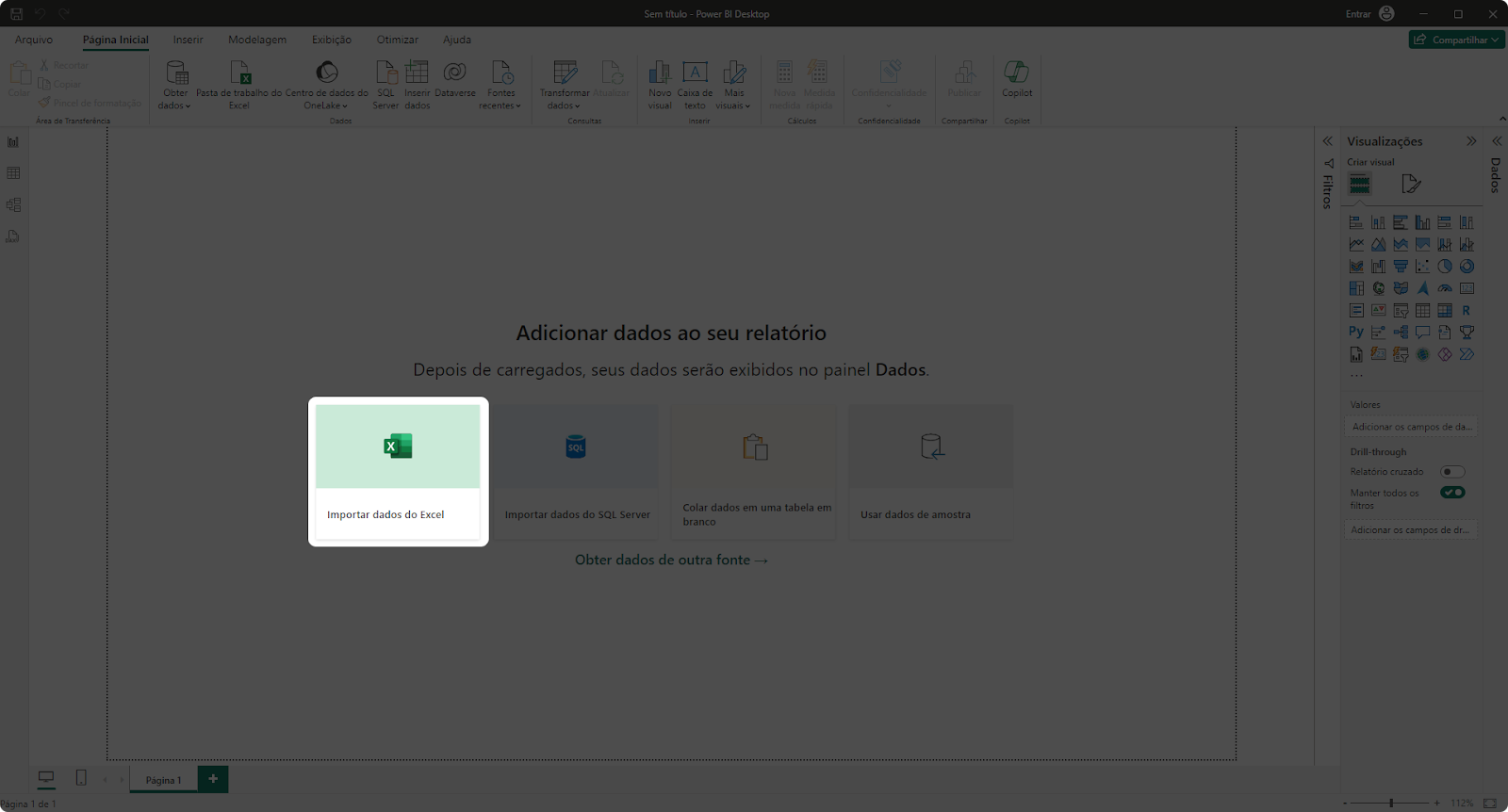
Task: Add a new page with plus button
Action: [213, 779]
